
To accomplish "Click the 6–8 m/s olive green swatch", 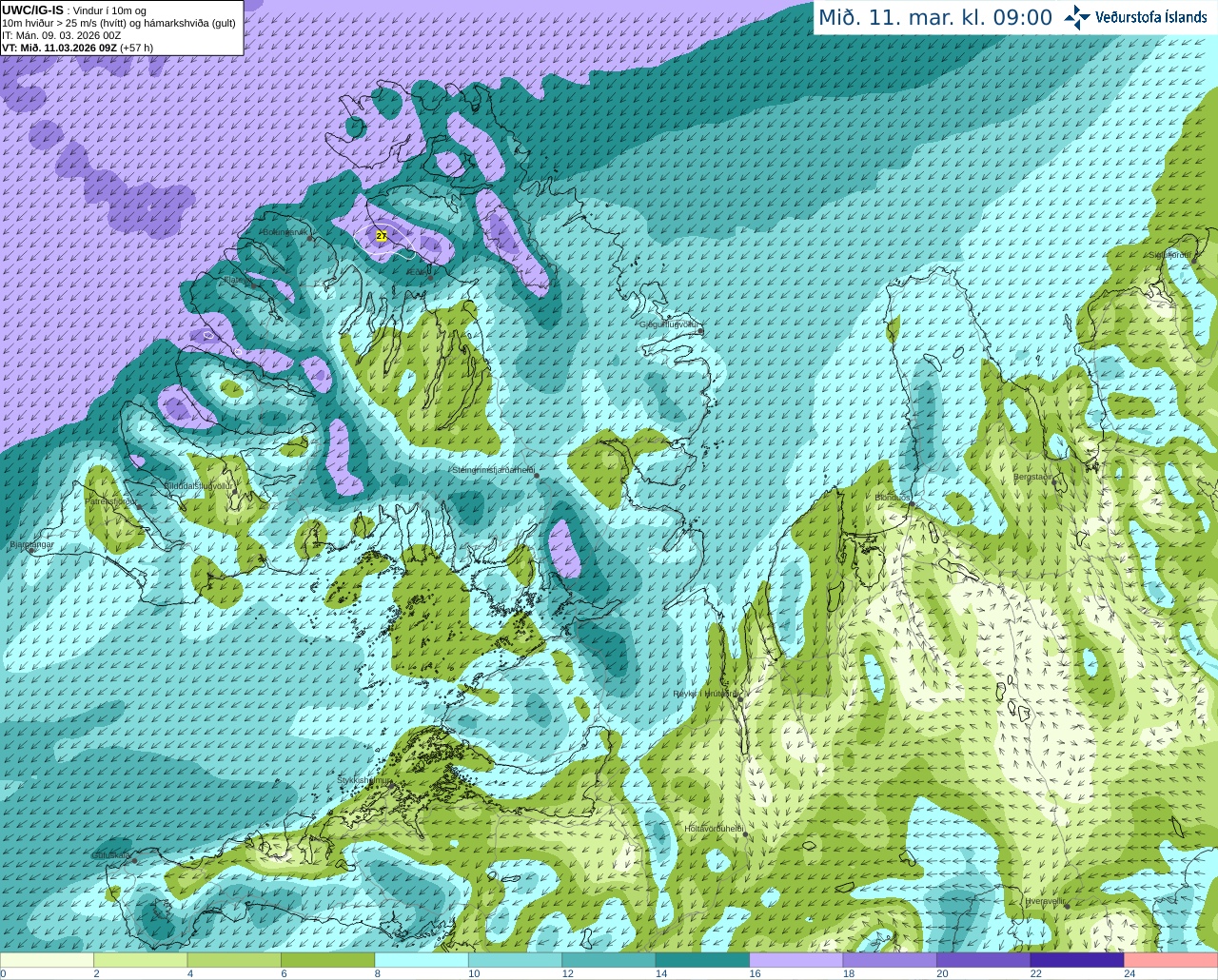I will click(328, 960).
